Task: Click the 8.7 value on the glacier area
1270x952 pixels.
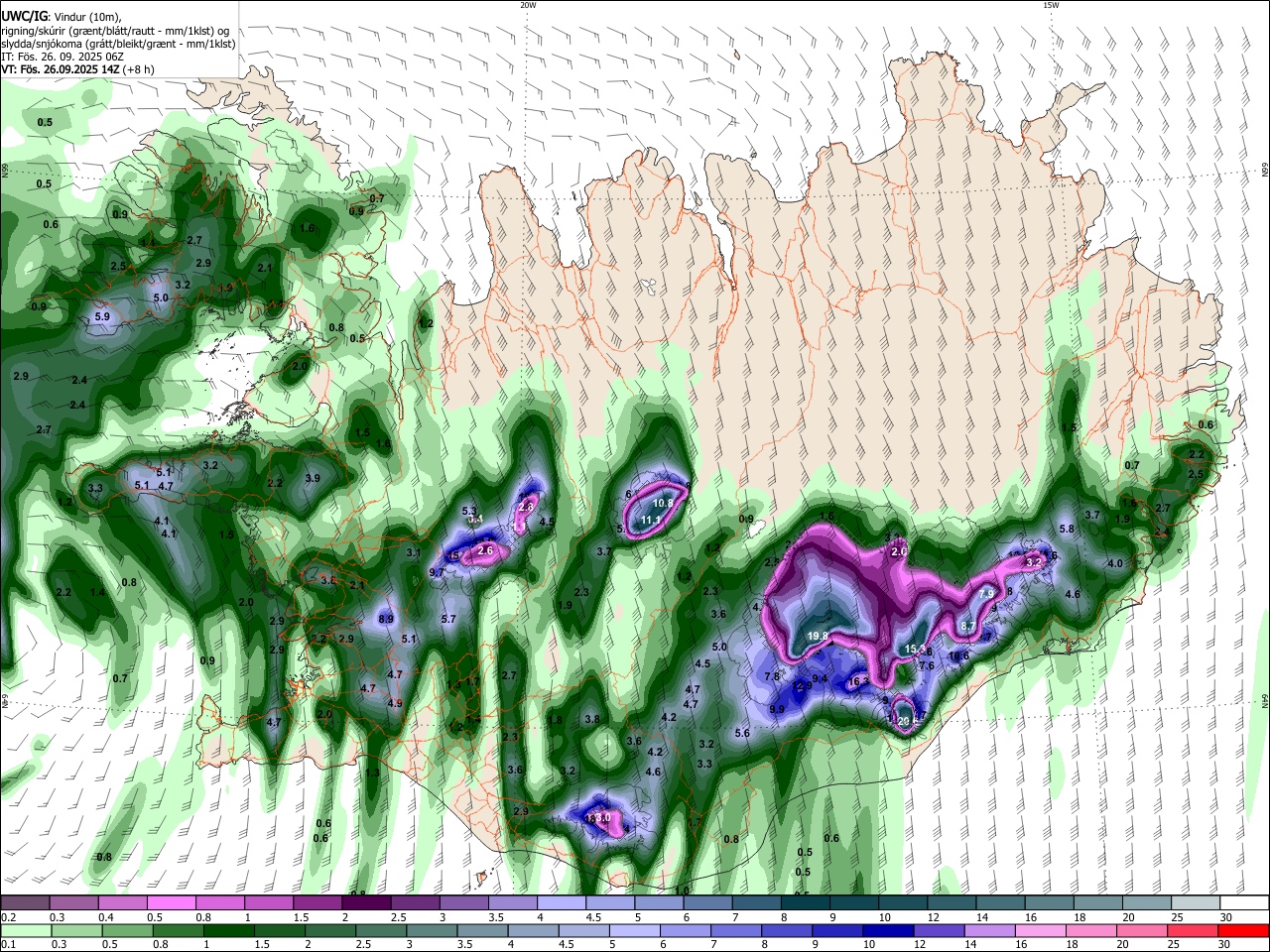Action: 968,627
